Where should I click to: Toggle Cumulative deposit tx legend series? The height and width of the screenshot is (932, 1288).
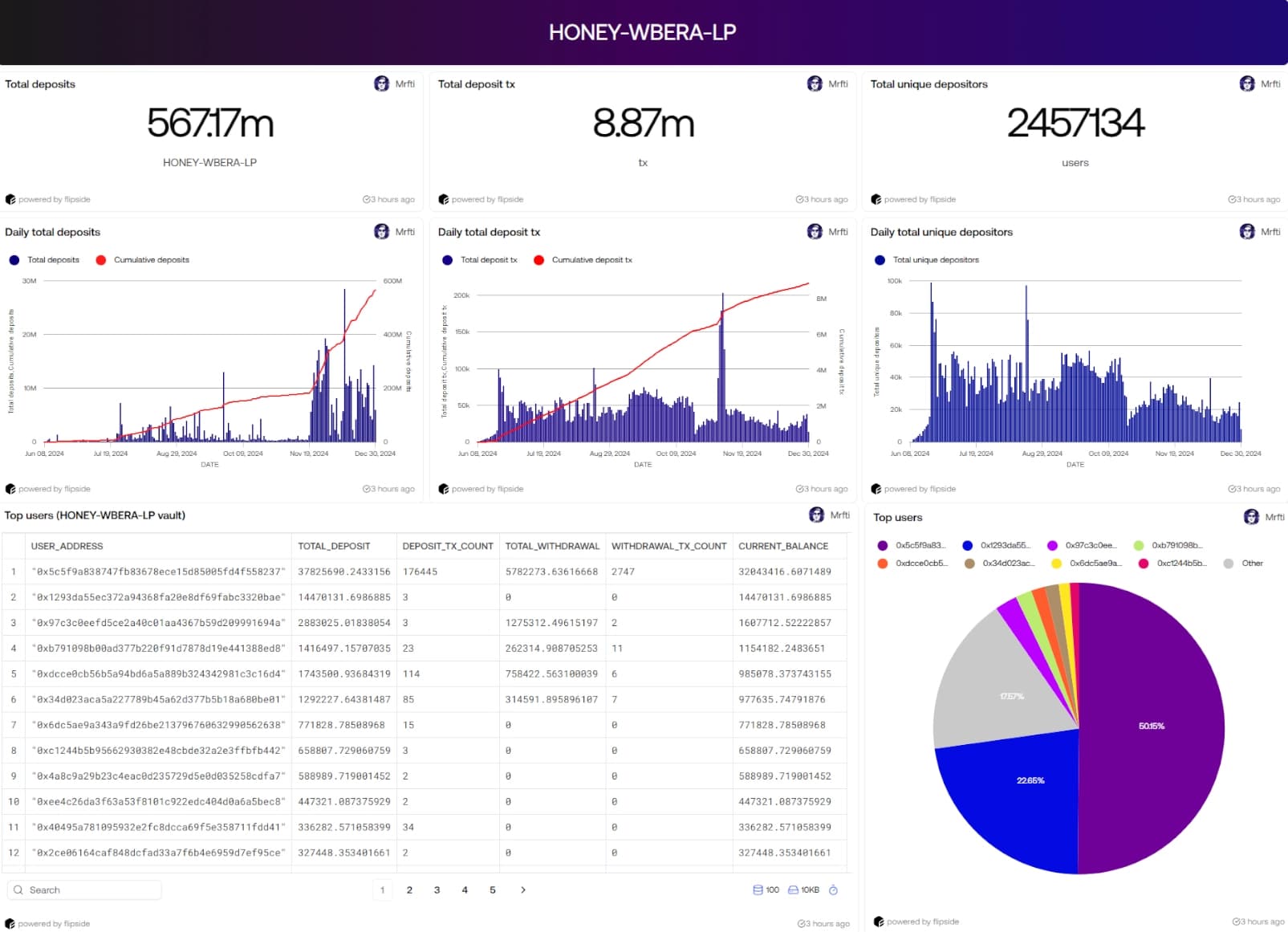[583, 260]
